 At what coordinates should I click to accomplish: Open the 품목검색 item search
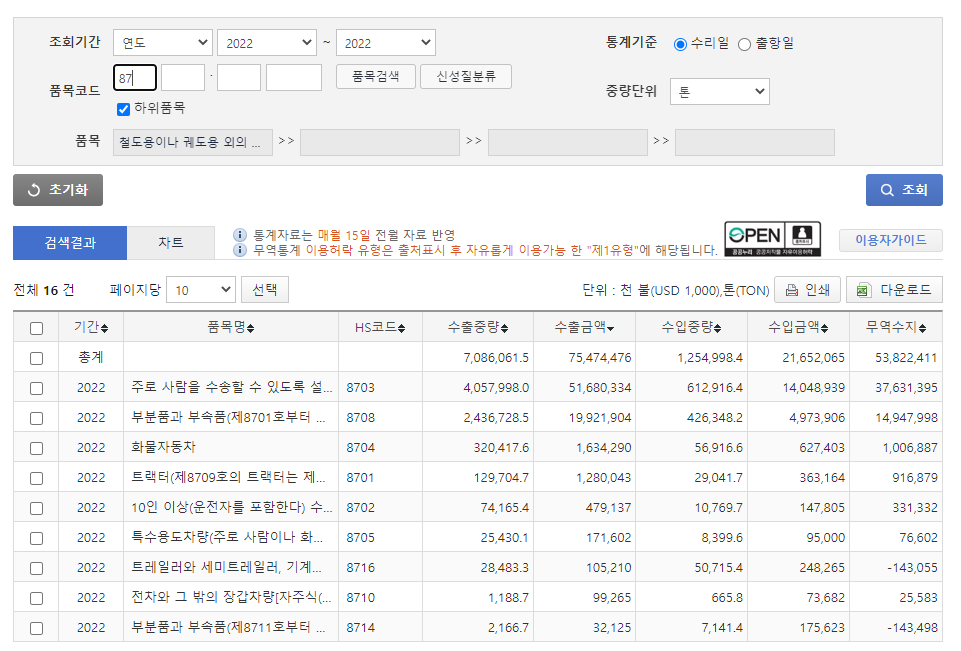coord(376,77)
